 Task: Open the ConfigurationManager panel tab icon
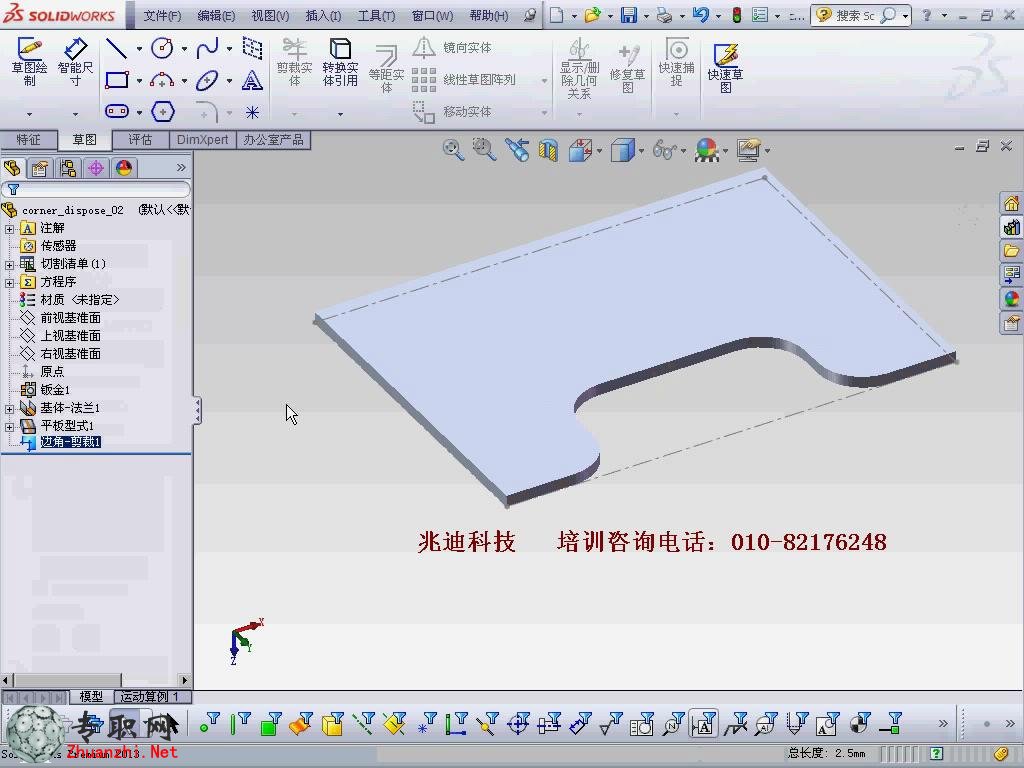point(67,168)
